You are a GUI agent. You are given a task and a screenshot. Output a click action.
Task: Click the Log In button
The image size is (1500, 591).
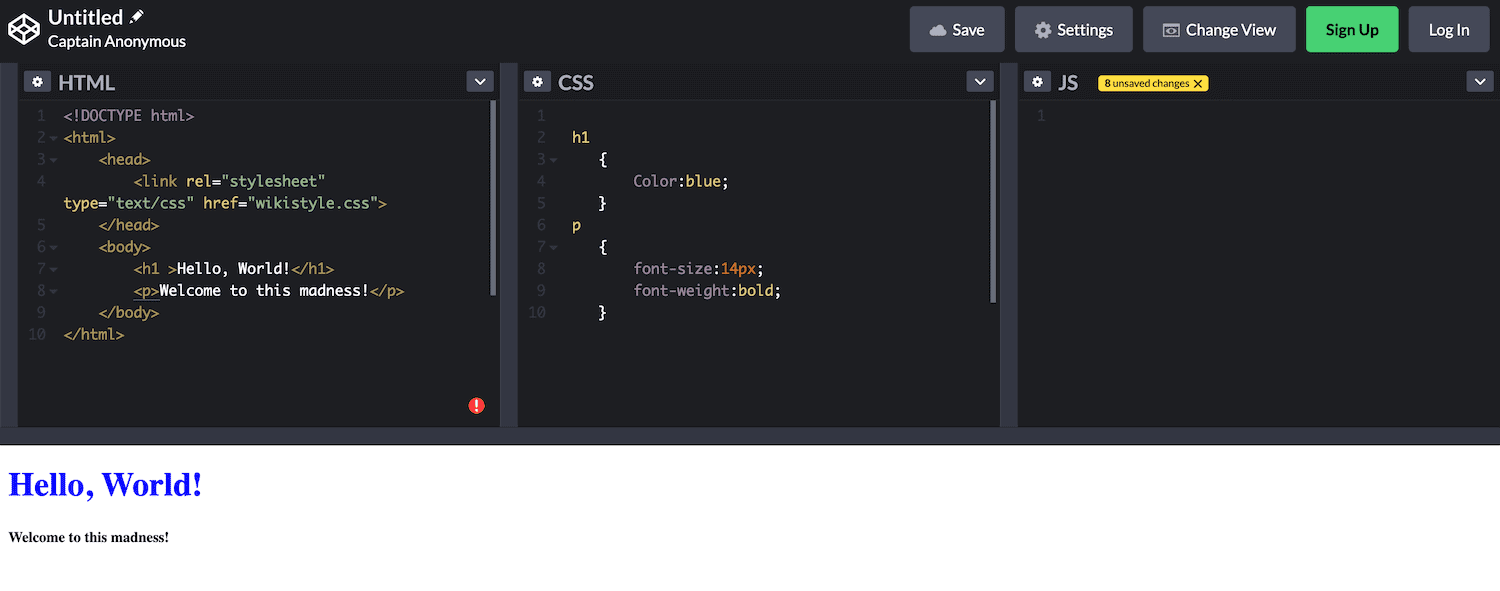click(1449, 29)
